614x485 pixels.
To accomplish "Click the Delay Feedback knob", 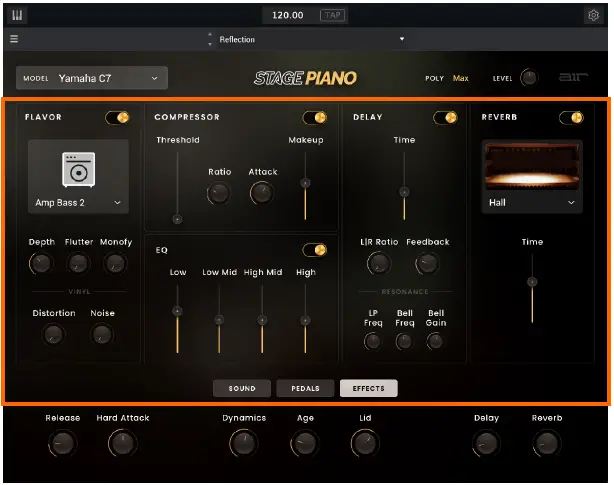I will 427,263.
